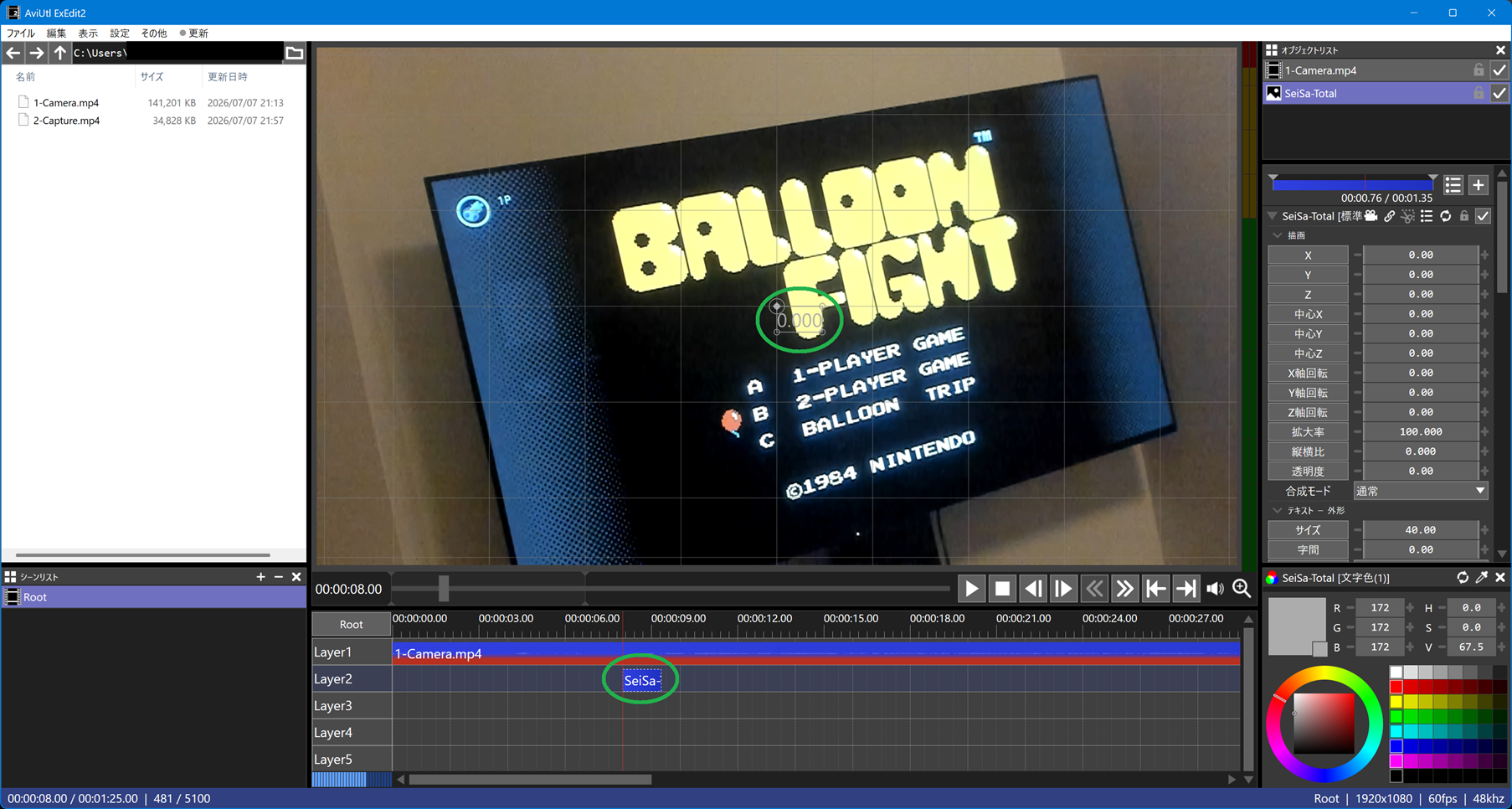This screenshot has height=809, width=1512.
Task: Click the link icon in SeiSa-Total header
Action: pyautogui.click(x=1390, y=216)
